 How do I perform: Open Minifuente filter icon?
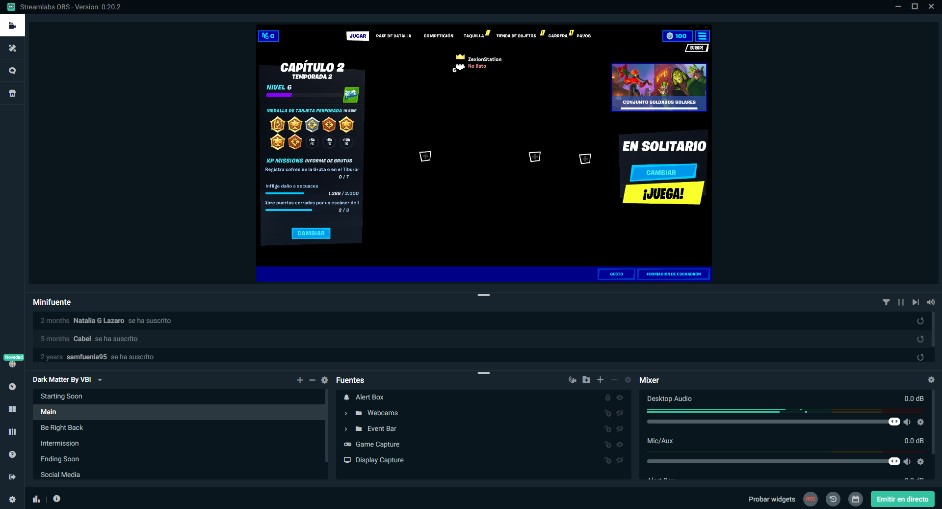pos(886,302)
